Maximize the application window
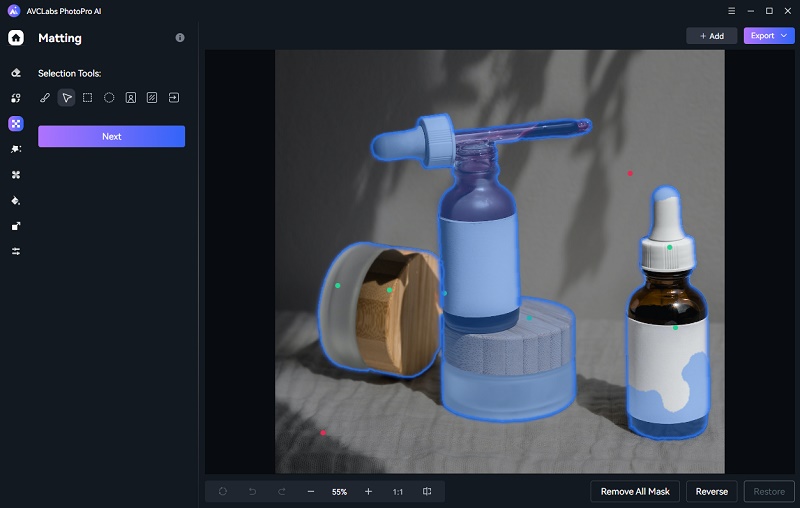 pos(769,11)
